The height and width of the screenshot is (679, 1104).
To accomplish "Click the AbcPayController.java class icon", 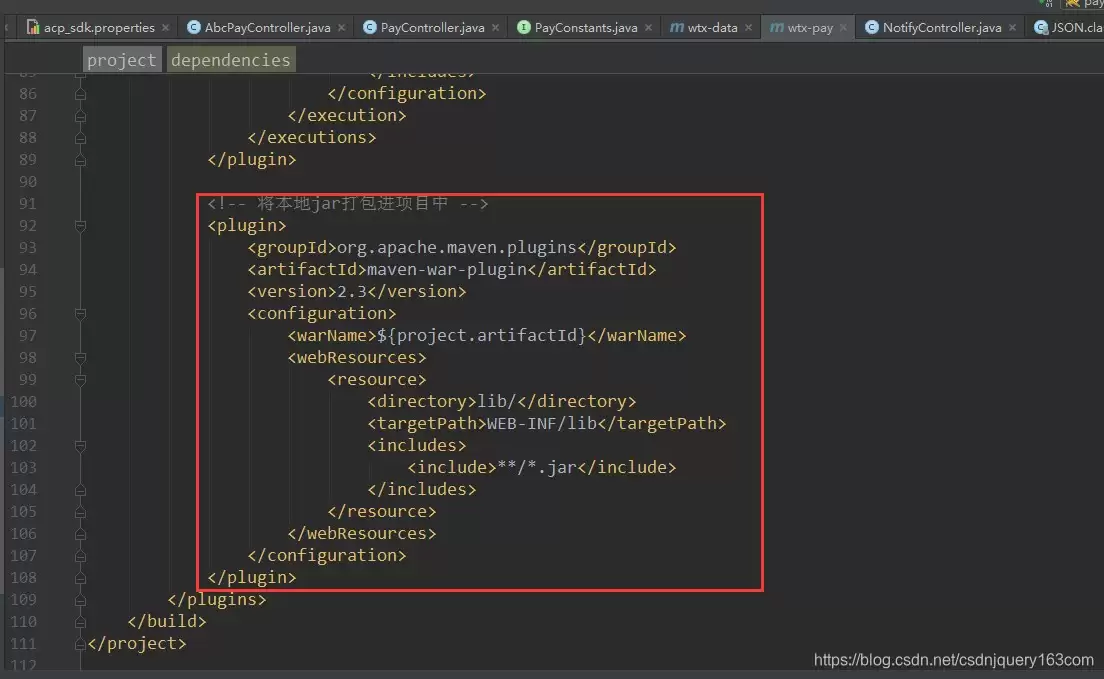I will (194, 27).
